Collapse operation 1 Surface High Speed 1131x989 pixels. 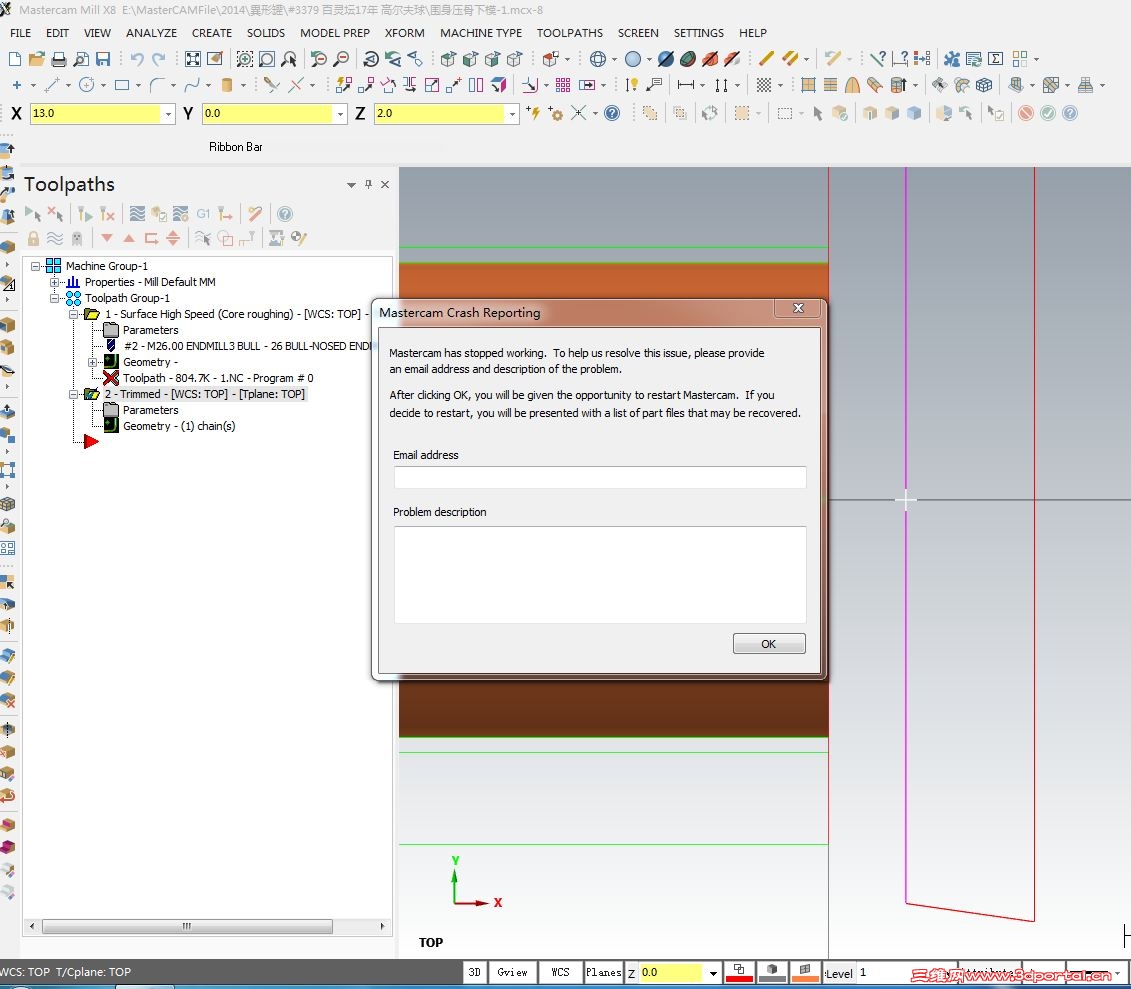(73, 315)
